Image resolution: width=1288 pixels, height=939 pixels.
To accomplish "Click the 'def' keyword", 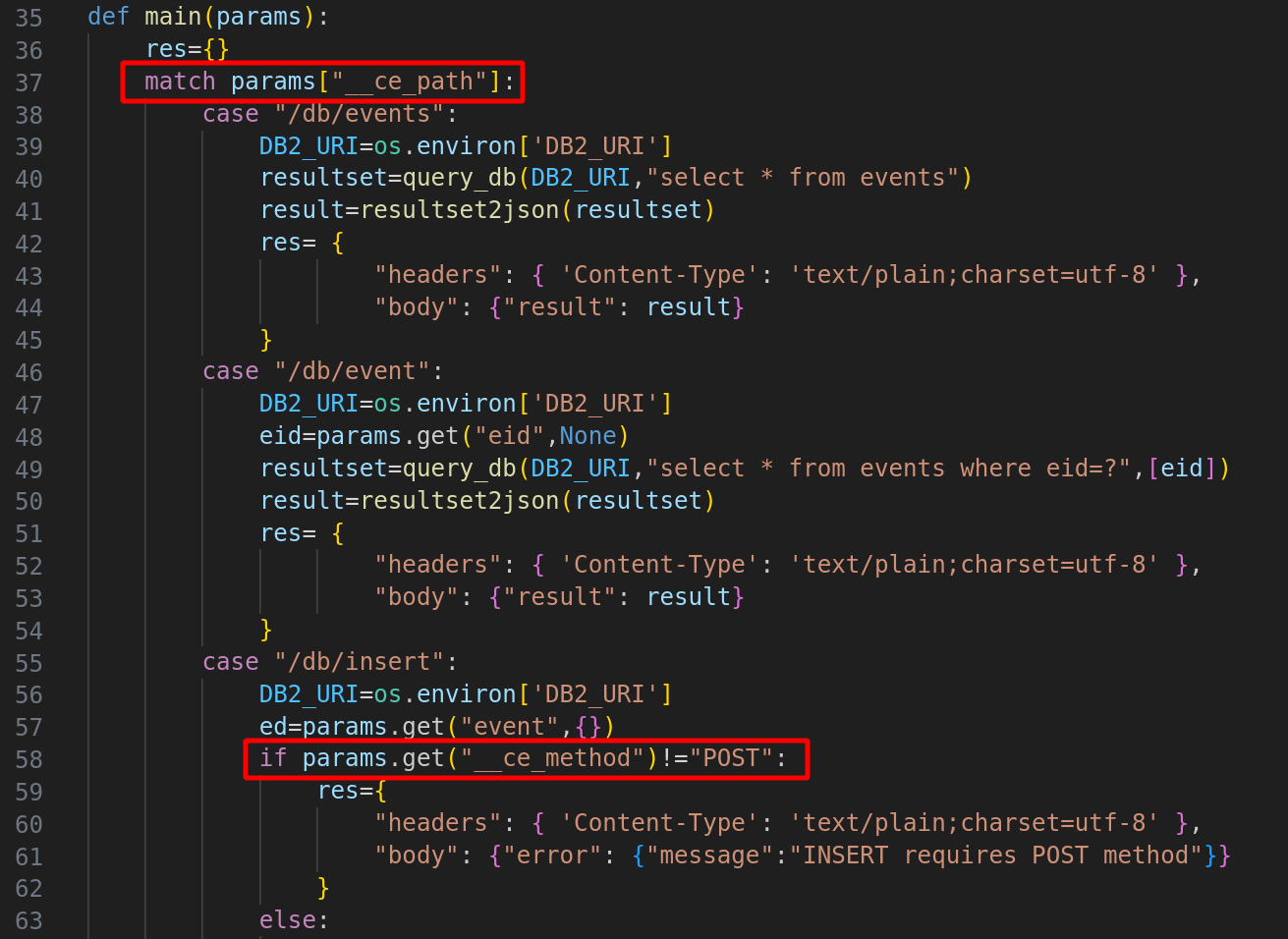I will pyautogui.click(x=108, y=17).
